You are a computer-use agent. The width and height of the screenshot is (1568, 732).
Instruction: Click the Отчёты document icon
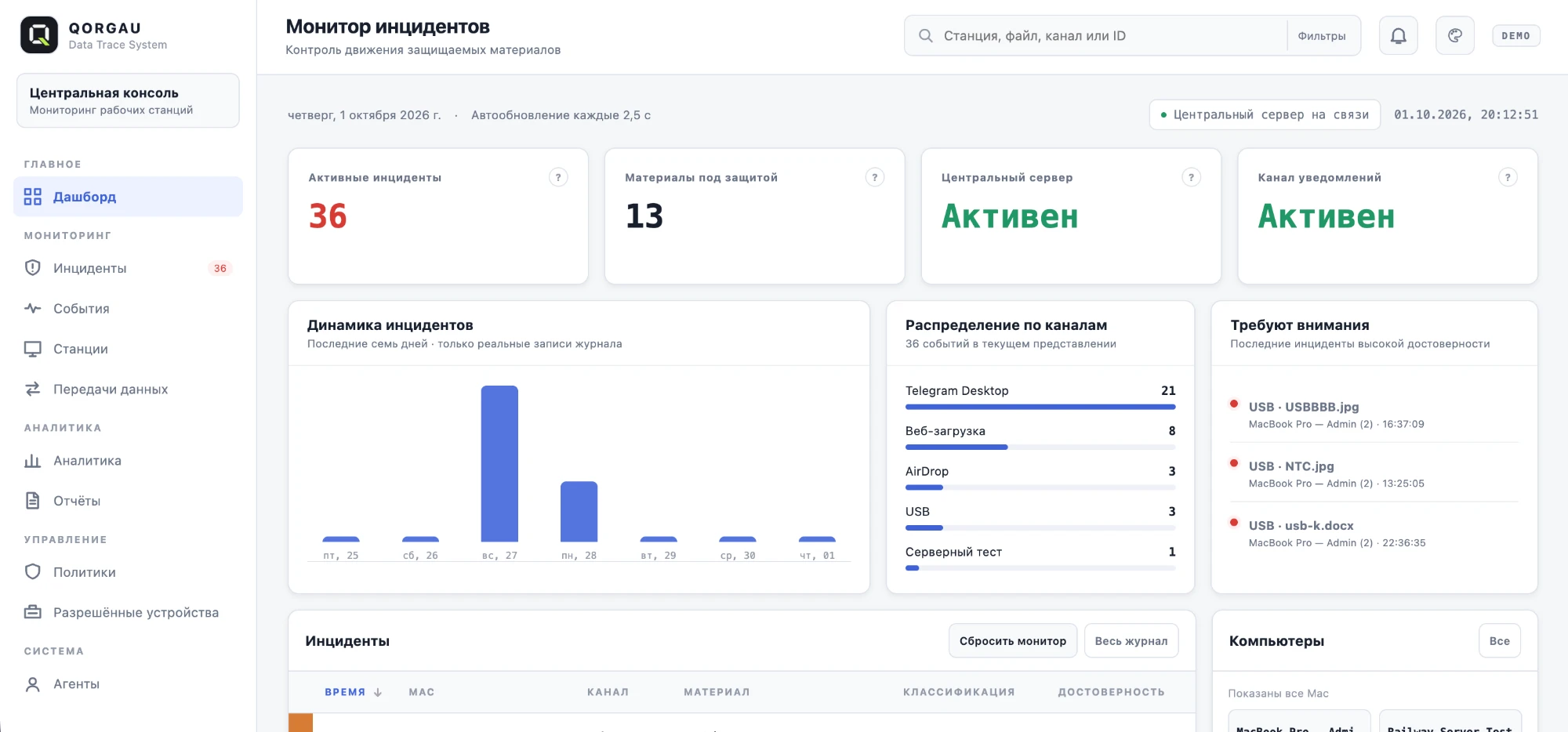(x=32, y=501)
